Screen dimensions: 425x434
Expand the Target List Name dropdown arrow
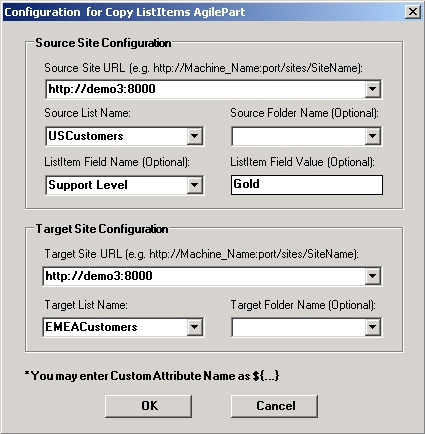pos(194,327)
